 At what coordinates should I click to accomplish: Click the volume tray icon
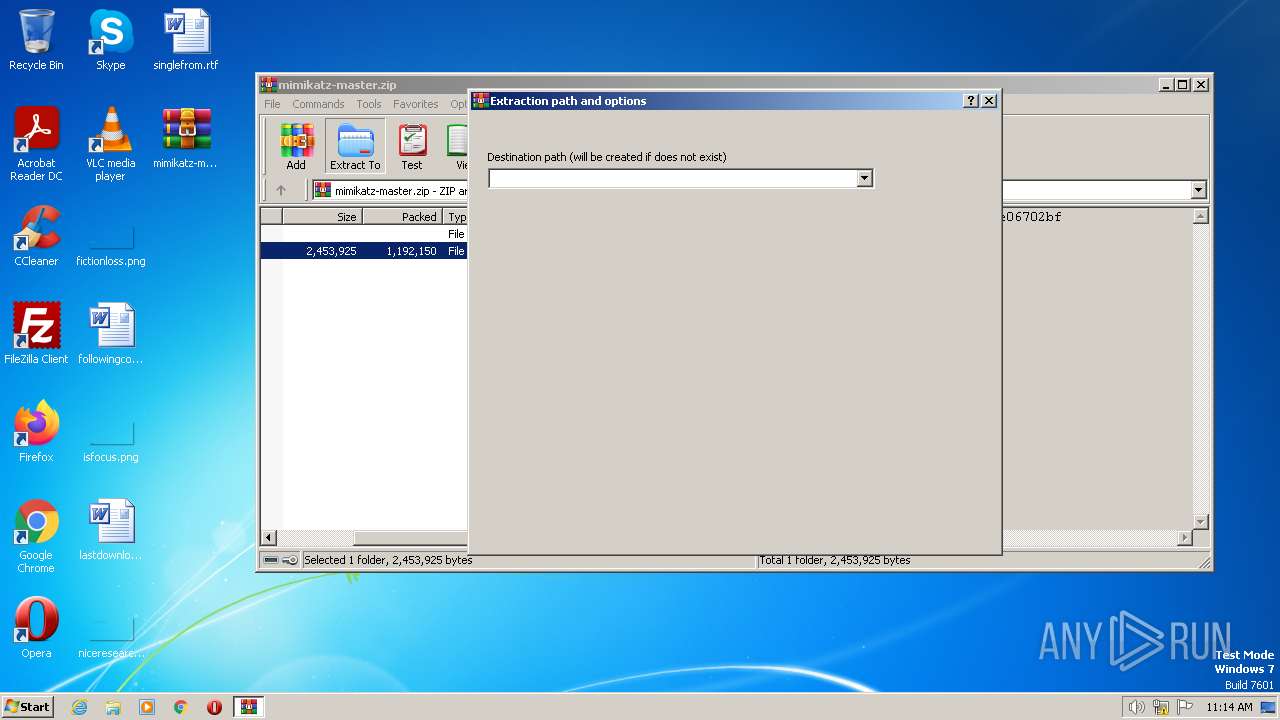[1136, 707]
